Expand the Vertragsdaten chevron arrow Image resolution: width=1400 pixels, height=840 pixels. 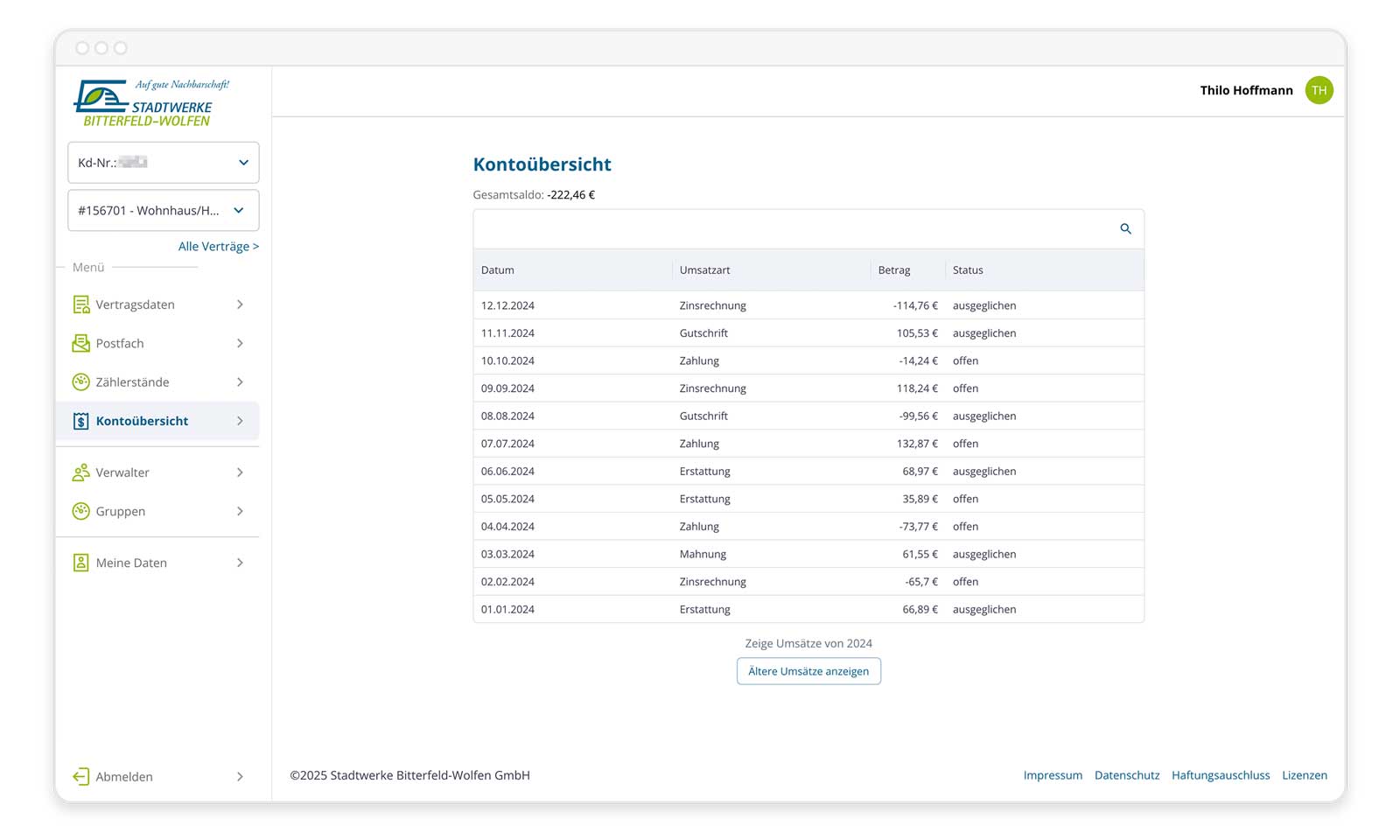pyautogui.click(x=240, y=304)
